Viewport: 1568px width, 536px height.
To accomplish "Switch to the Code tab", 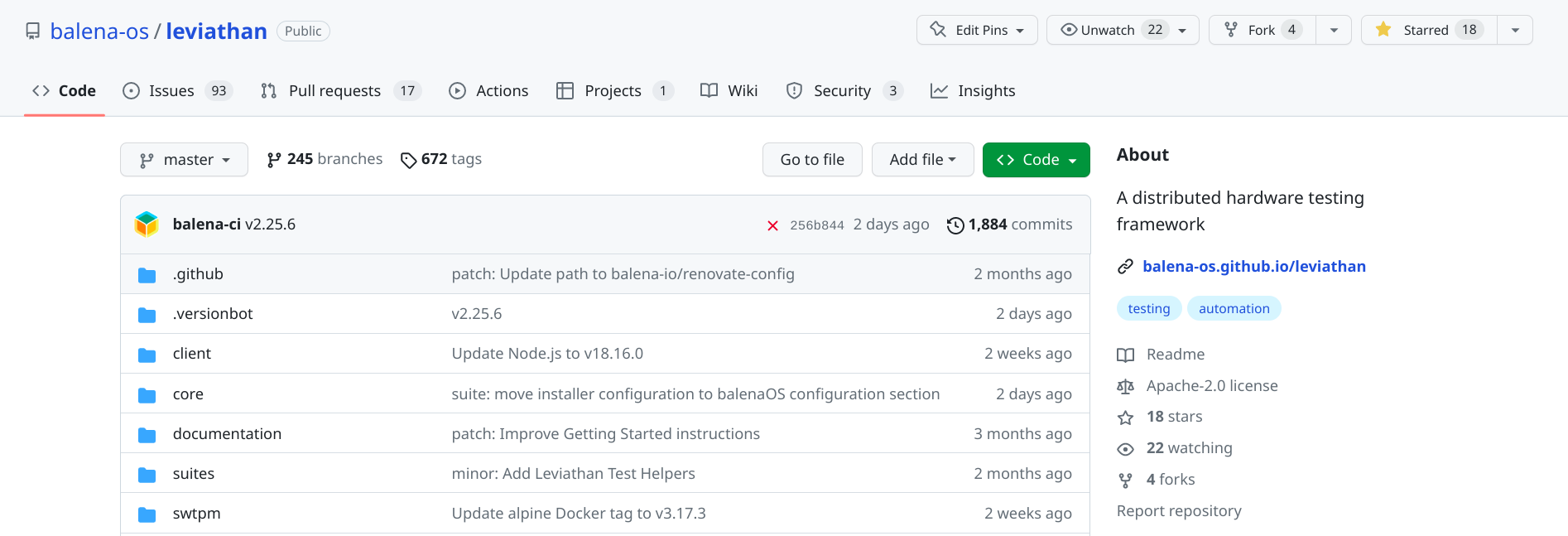I will (65, 91).
